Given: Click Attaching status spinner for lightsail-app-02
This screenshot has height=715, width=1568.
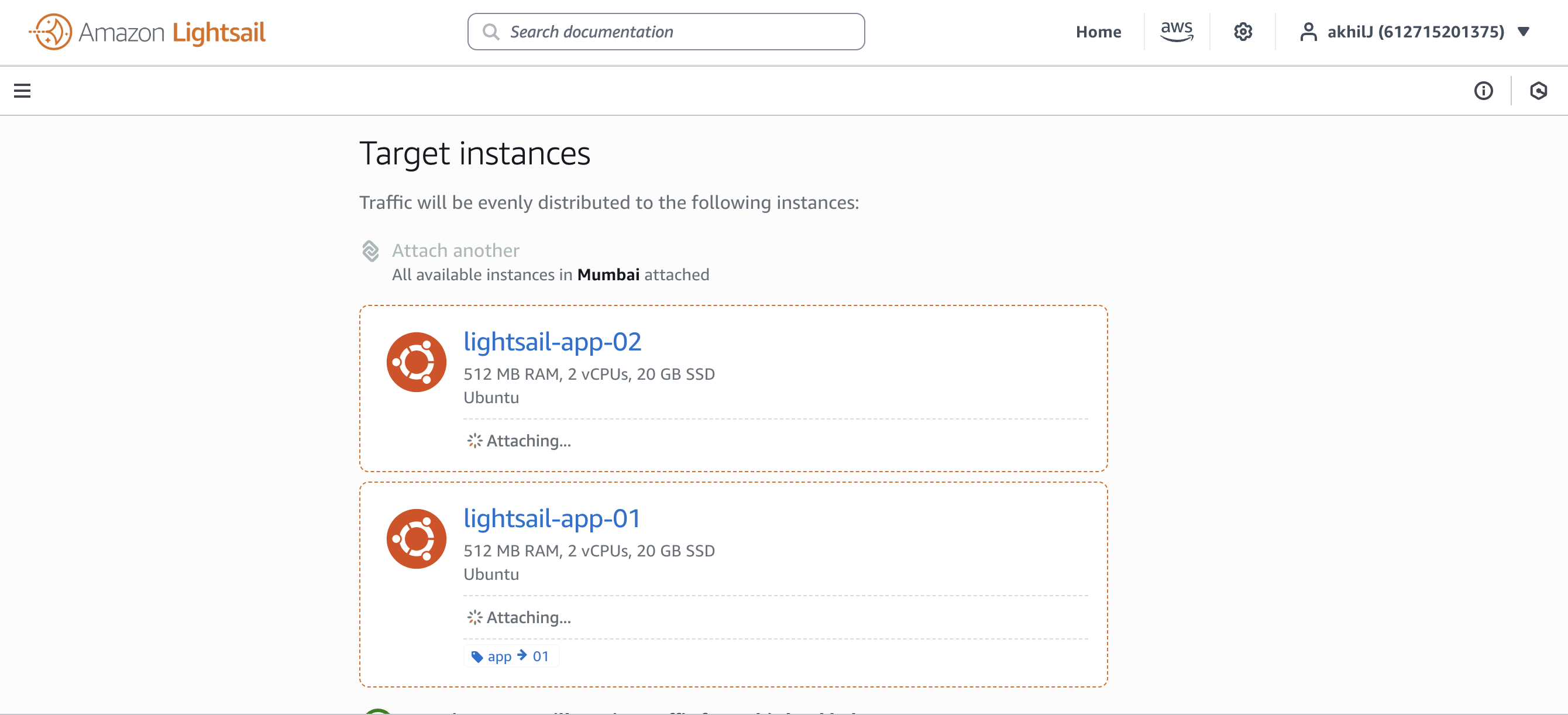Looking at the screenshot, I should point(474,441).
